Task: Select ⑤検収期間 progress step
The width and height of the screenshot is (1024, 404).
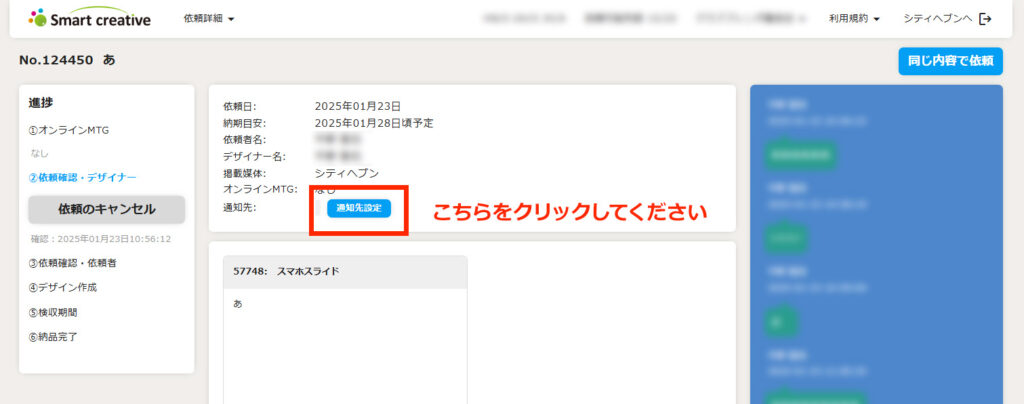Action: tap(53, 312)
